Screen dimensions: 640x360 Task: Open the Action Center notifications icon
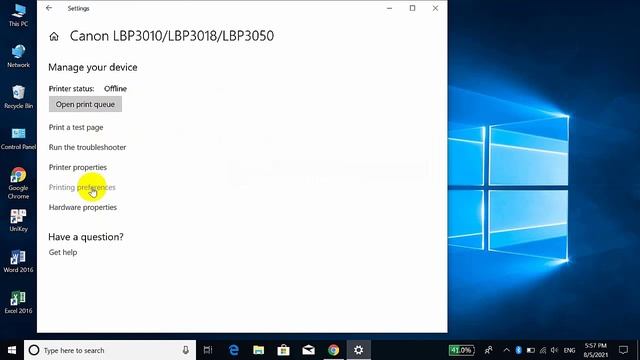pyautogui.click(x=623, y=350)
